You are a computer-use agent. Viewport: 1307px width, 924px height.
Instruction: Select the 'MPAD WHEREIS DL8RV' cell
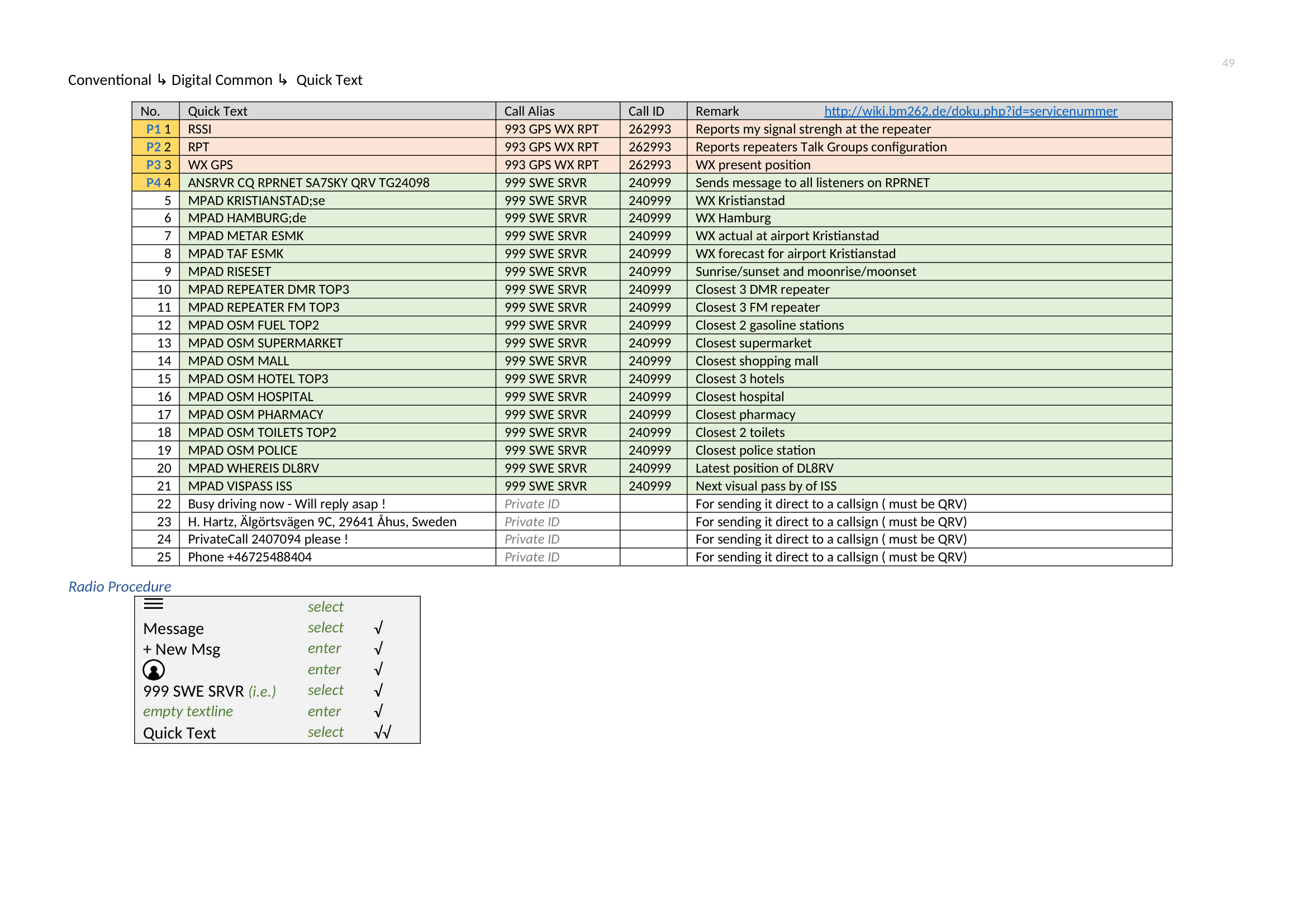point(337,468)
